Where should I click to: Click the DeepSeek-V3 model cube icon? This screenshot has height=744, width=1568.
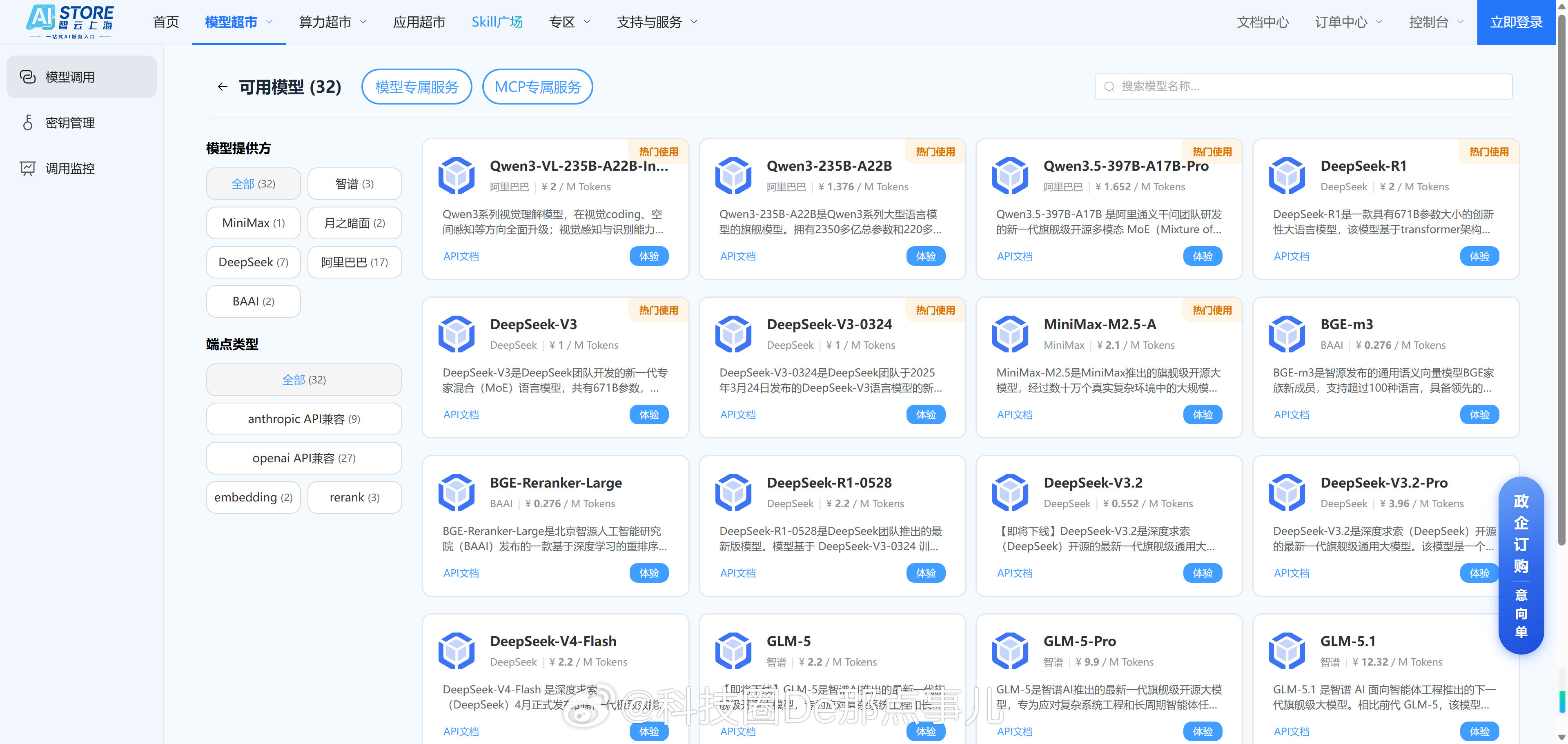457,334
